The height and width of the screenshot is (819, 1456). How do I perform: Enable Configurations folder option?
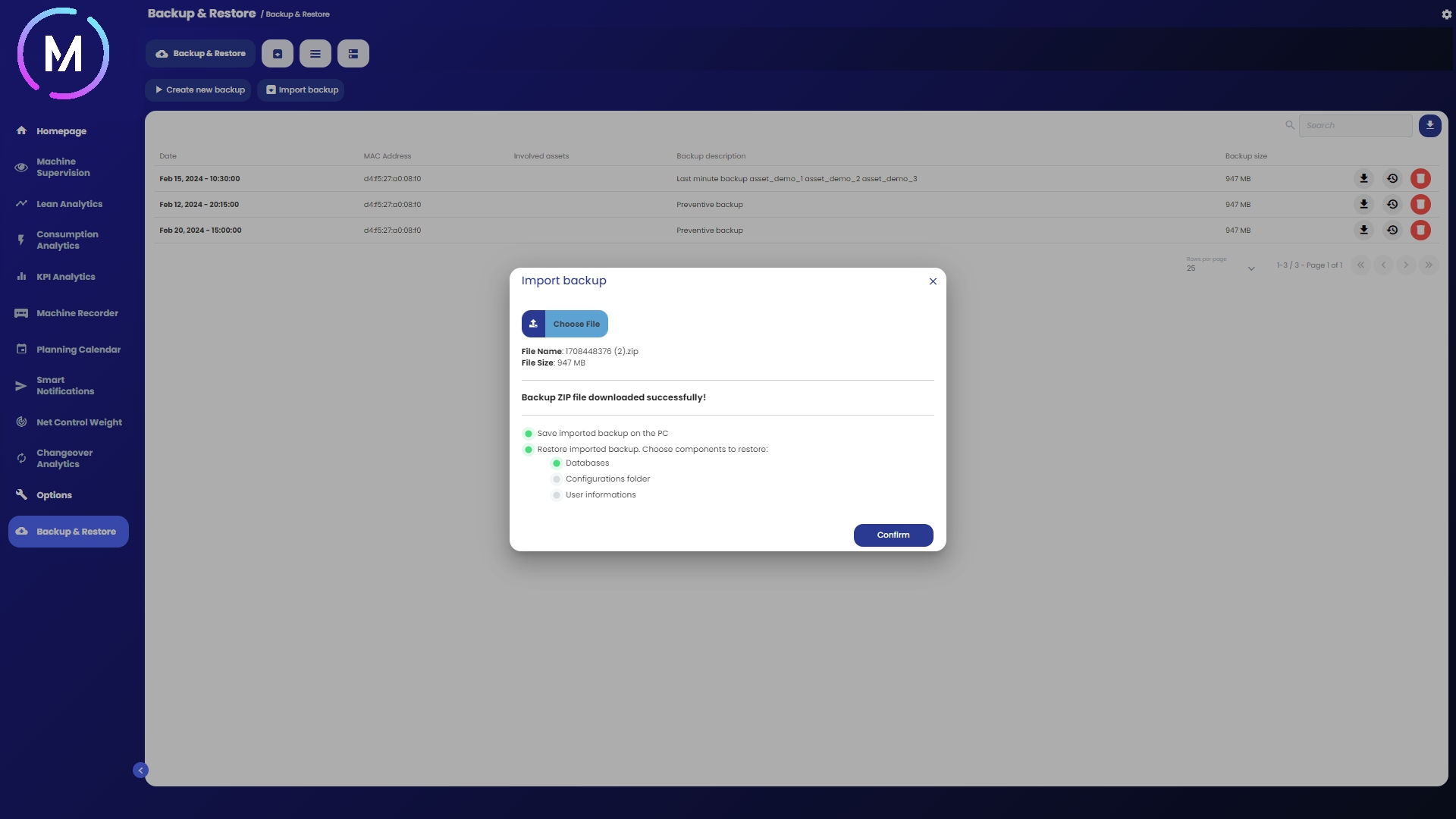coord(557,479)
